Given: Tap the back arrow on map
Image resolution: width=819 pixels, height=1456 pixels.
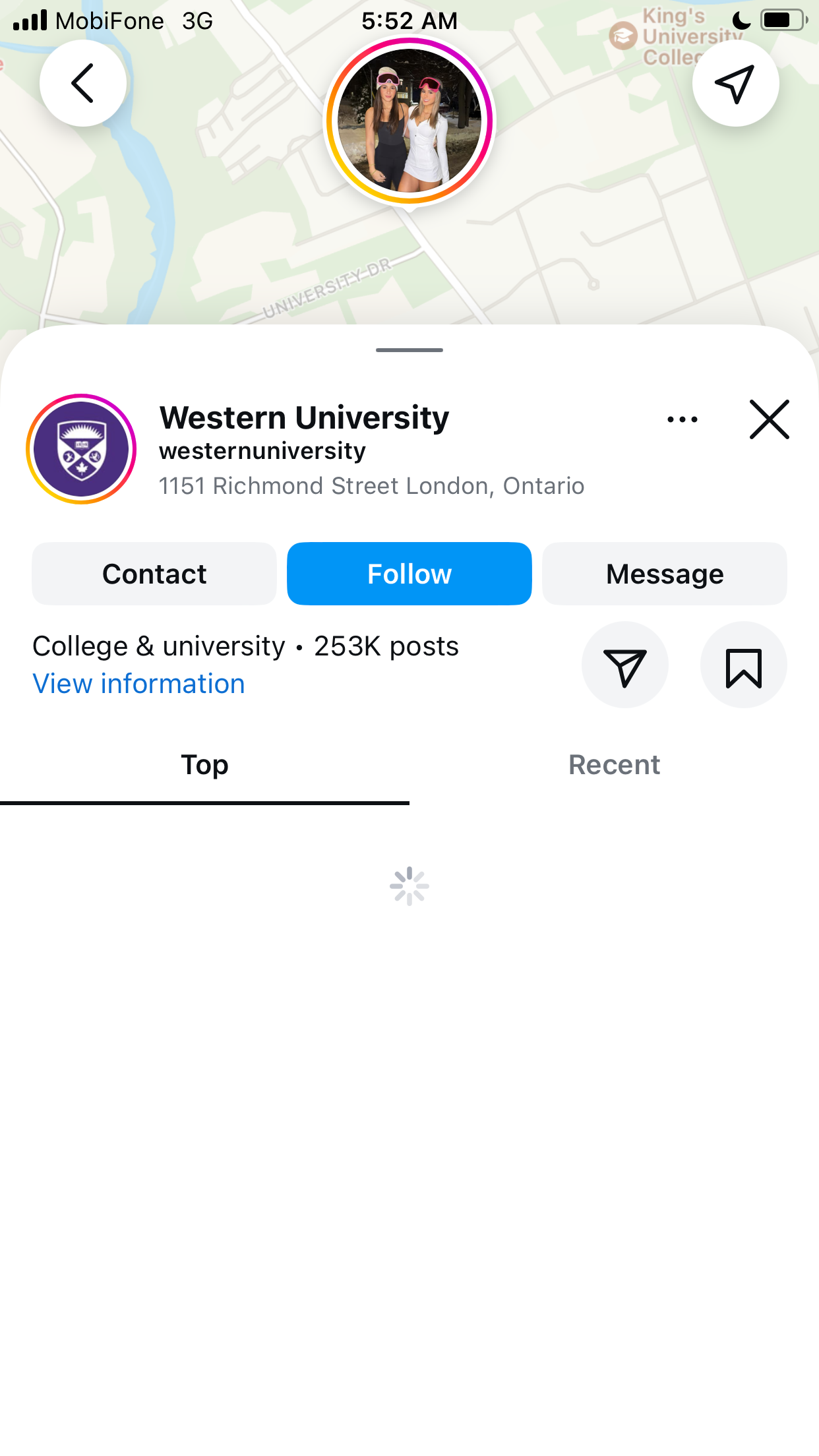Looking at the screenshot, I should pos(83,83).
